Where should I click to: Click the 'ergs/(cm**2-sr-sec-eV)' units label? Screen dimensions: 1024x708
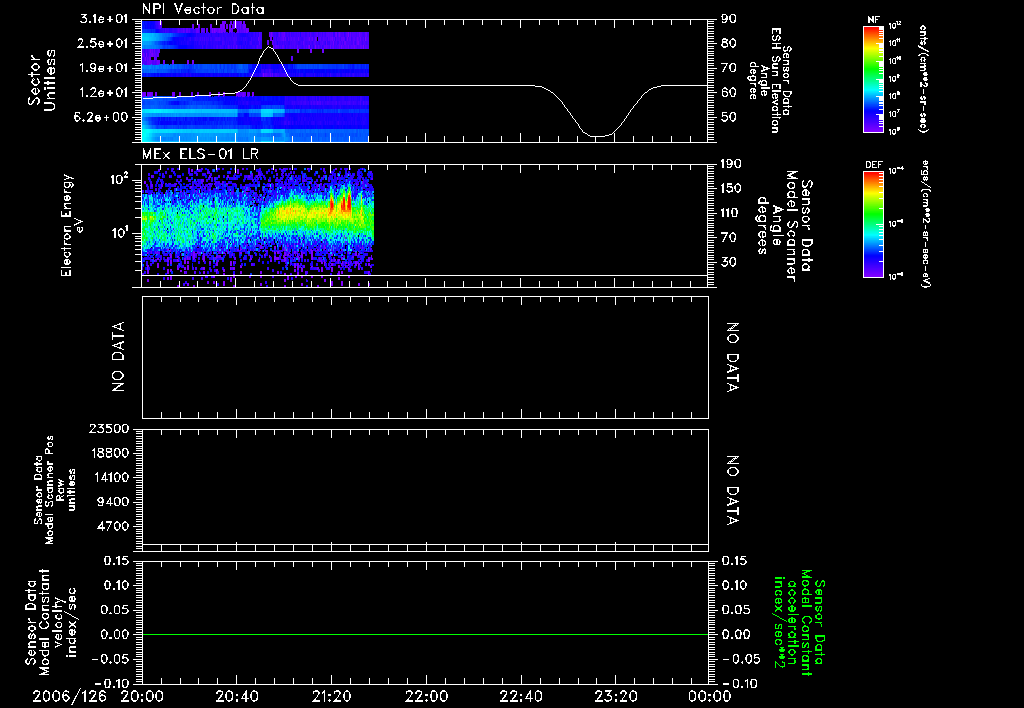[925, 224]
